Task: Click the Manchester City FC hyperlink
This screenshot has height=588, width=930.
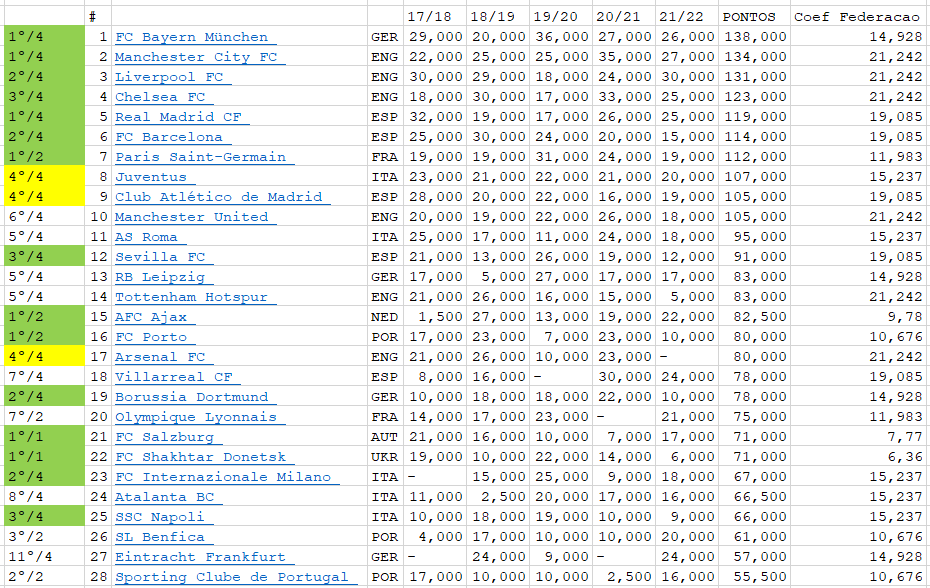Action: [195, 57]
